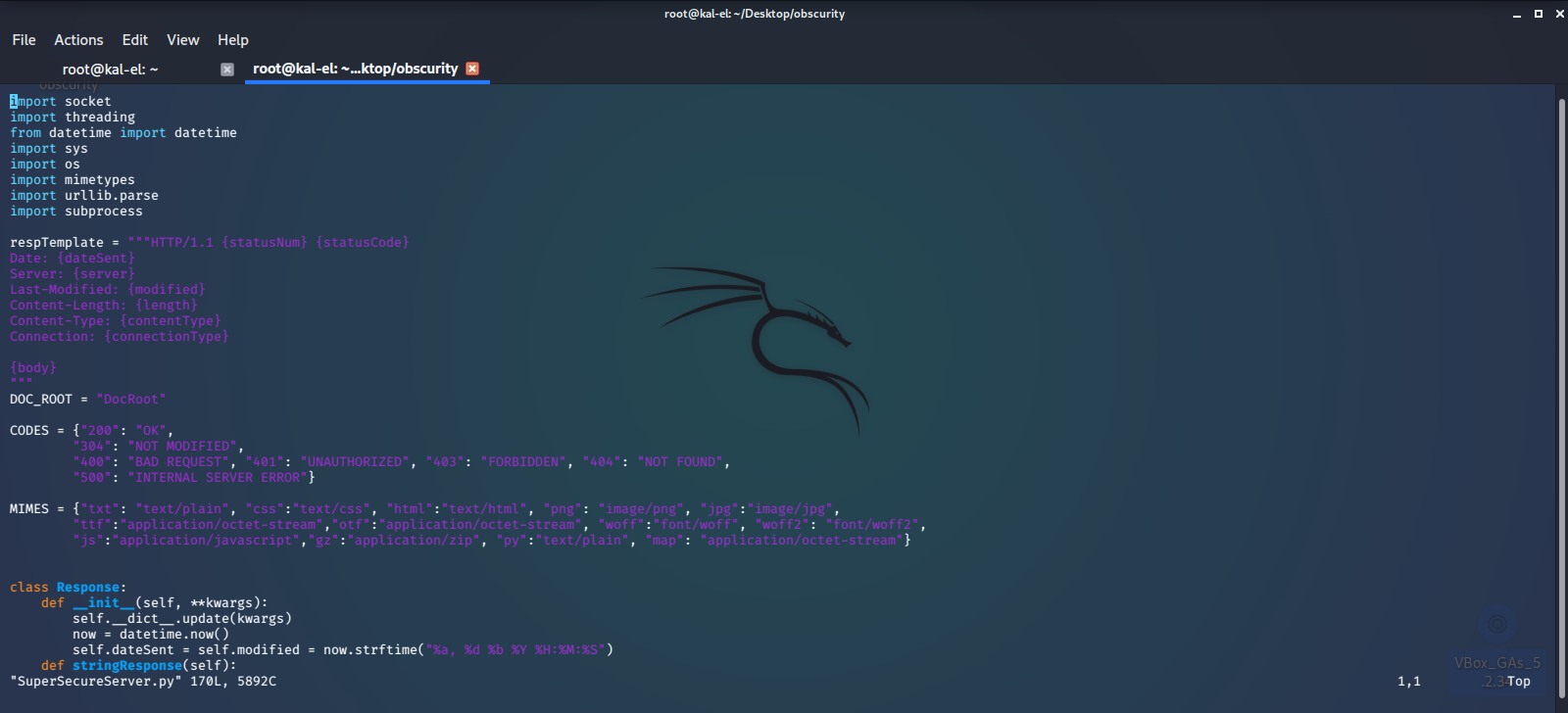Screen dimensions: 1568x713
Task: Click the "BAD REQUEST" string
Action: coord(178,462)
